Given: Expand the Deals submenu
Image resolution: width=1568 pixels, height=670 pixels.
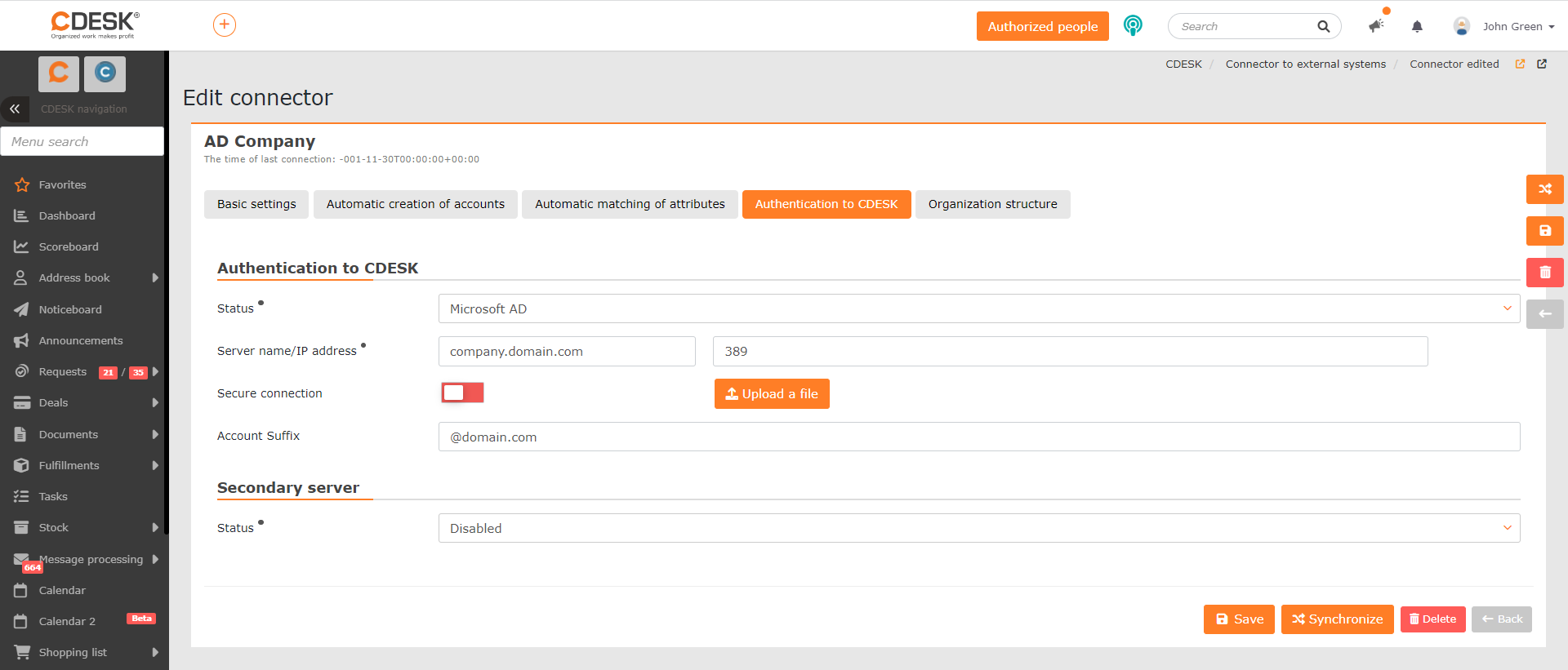Looking at the screenshot, I should point(155,402).
